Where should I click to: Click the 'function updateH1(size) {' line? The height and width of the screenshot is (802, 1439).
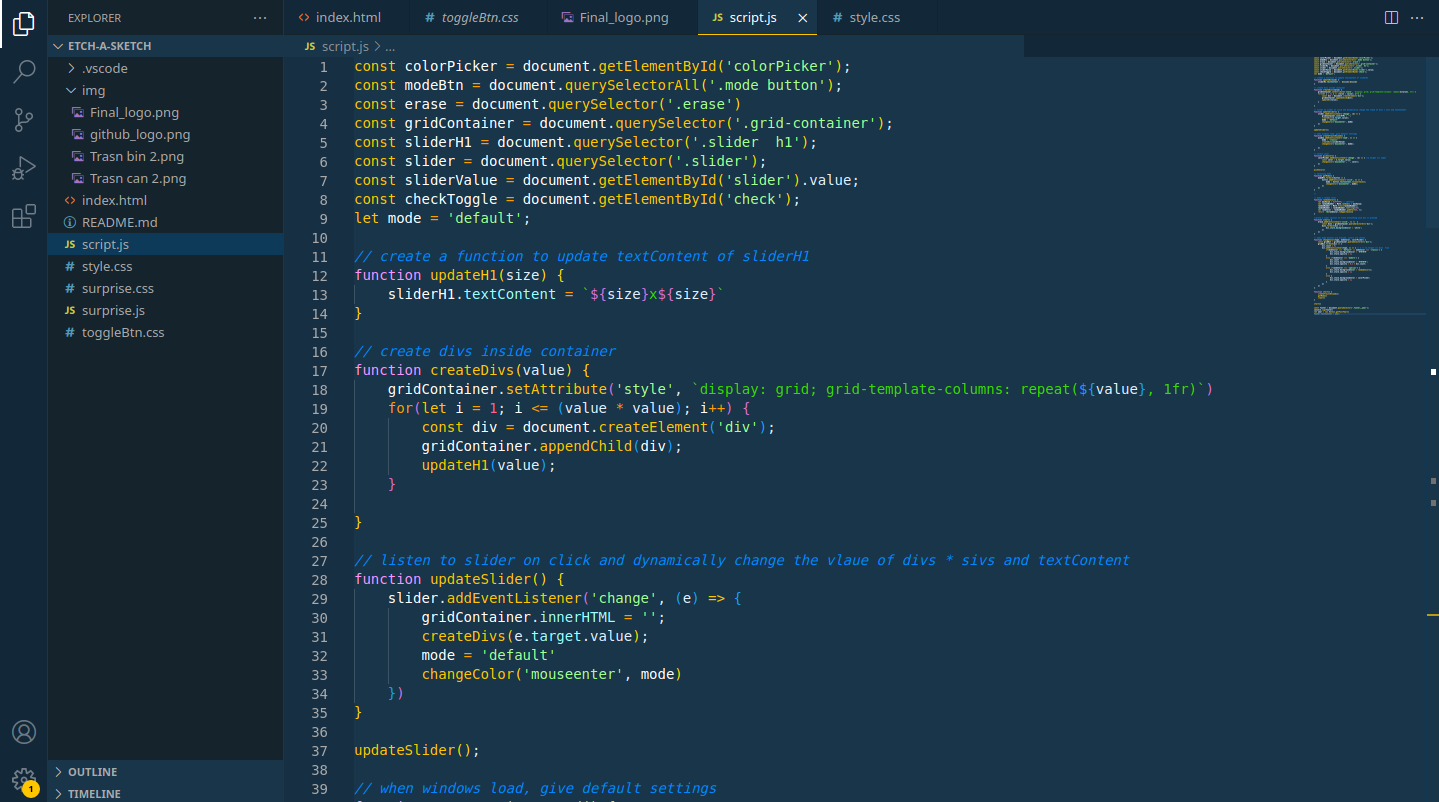[459, 275]
